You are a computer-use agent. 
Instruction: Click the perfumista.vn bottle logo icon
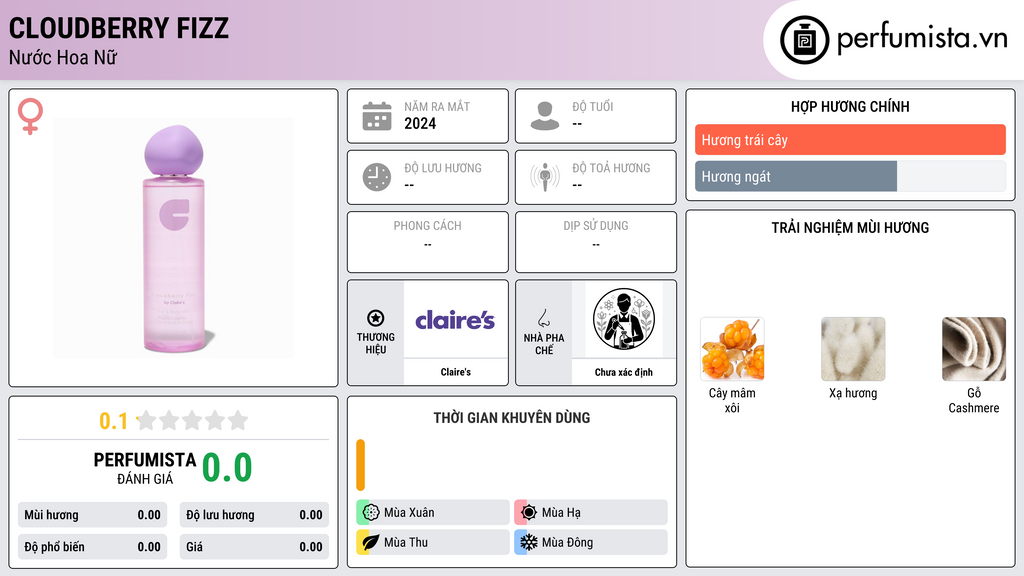[x=804, y=40]
